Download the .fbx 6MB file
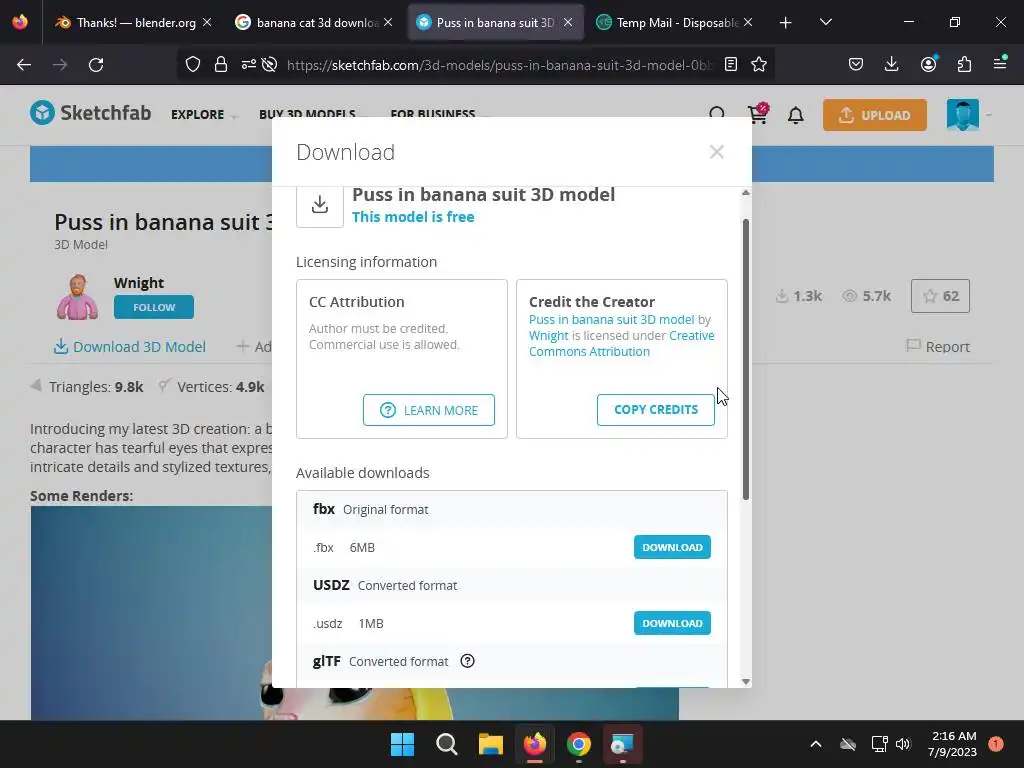 coord(672,547)
